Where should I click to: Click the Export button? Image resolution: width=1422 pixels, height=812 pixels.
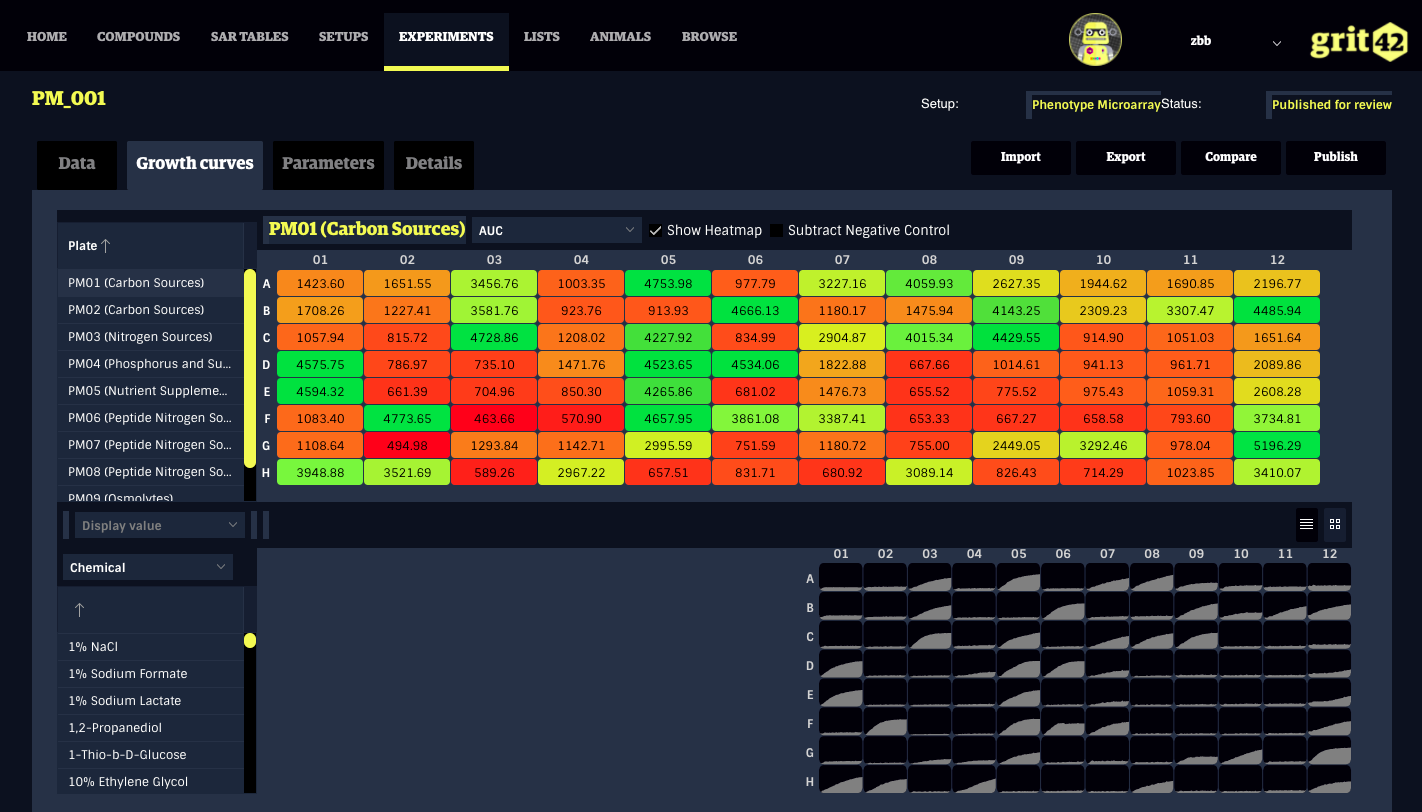pos(1125,157)
